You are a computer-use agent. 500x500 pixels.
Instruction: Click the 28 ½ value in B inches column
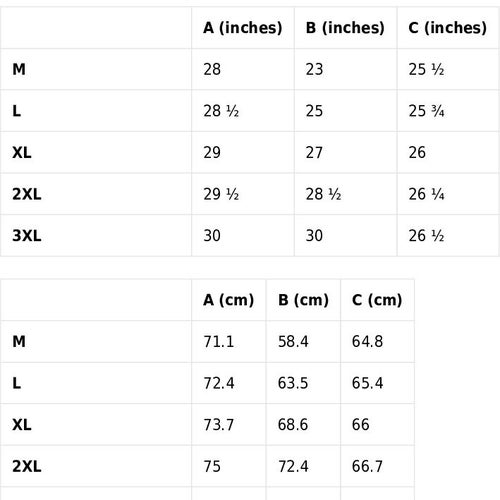point(323,194)
